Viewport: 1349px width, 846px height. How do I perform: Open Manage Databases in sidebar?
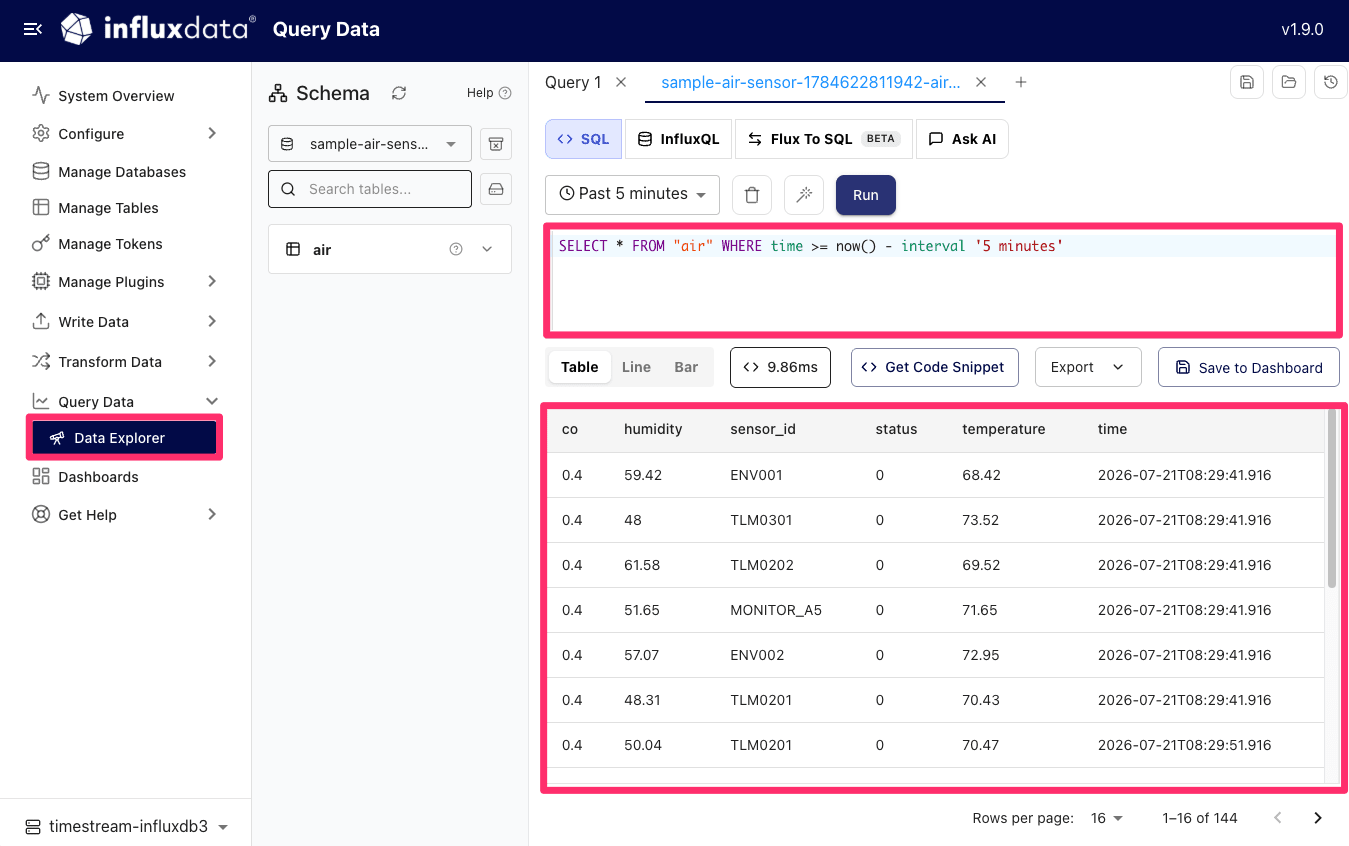coord(121,172)
